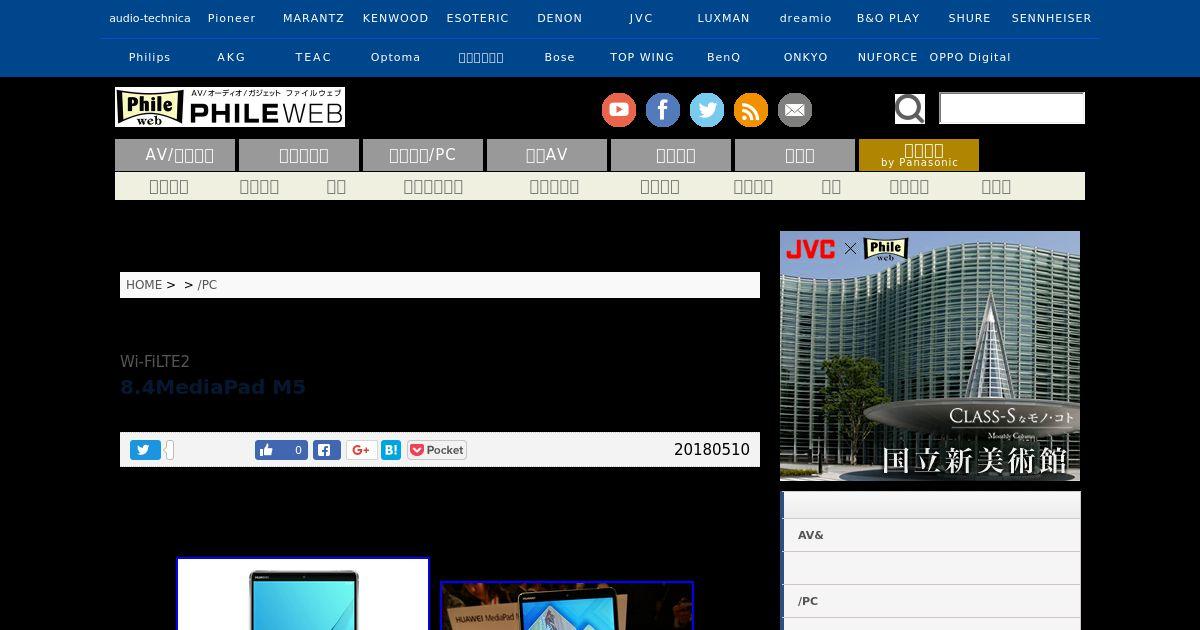
Task: Open the LUXMAN brand link
Action: [724, 18]
